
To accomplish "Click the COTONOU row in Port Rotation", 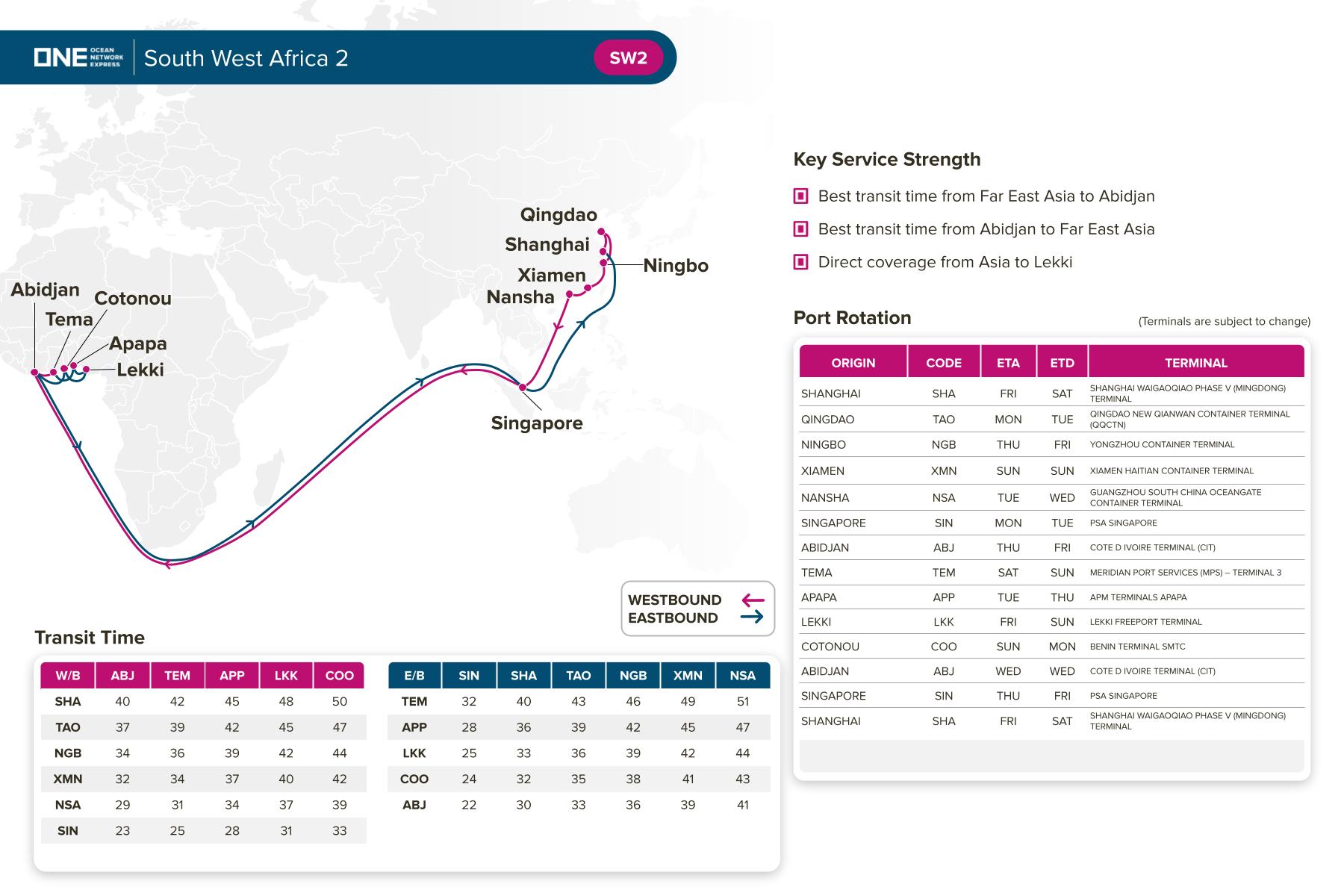I will tap(830, 647).
